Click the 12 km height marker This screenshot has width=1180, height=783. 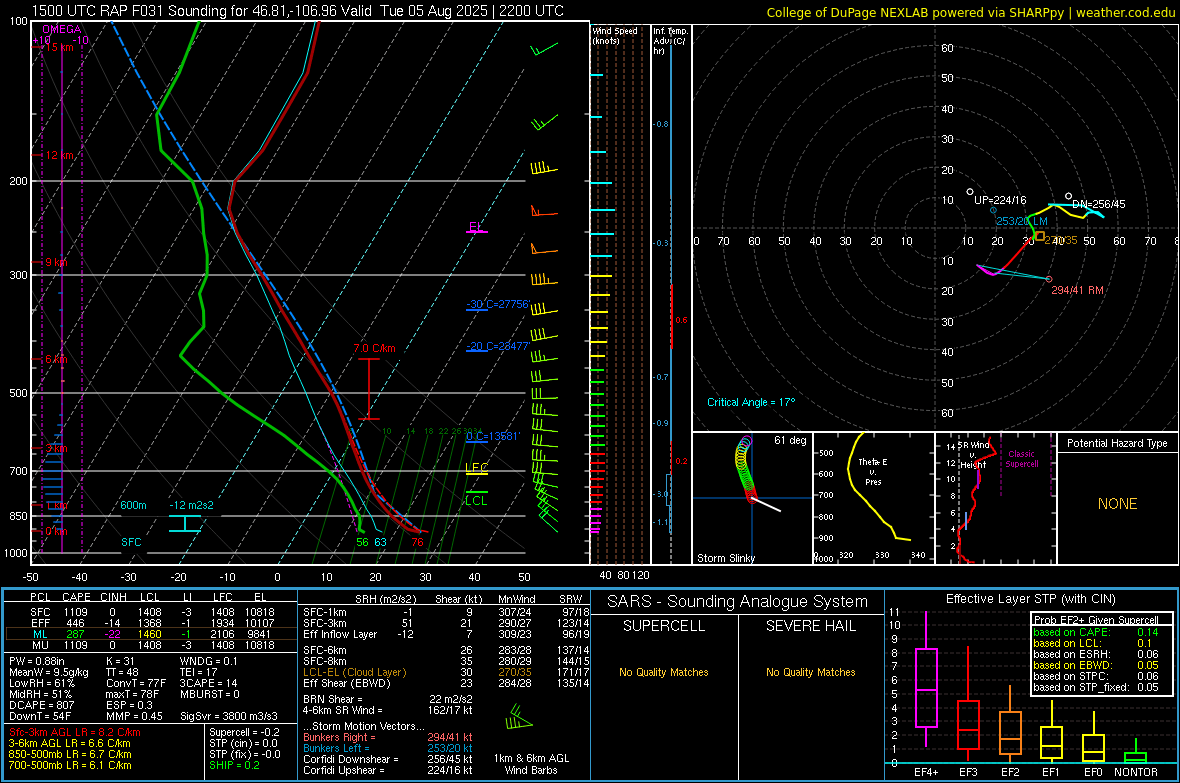click(59, 155)
